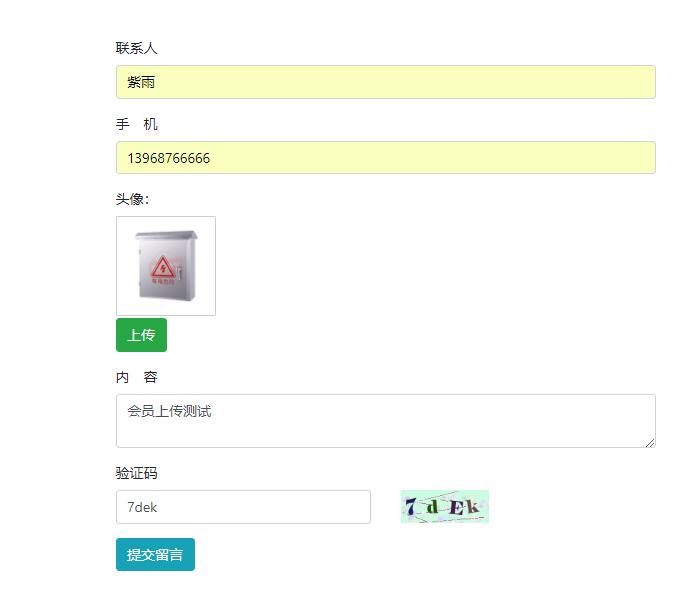Click the avatar preview thumbnail box
700x595 pixels.
(166, 266)
